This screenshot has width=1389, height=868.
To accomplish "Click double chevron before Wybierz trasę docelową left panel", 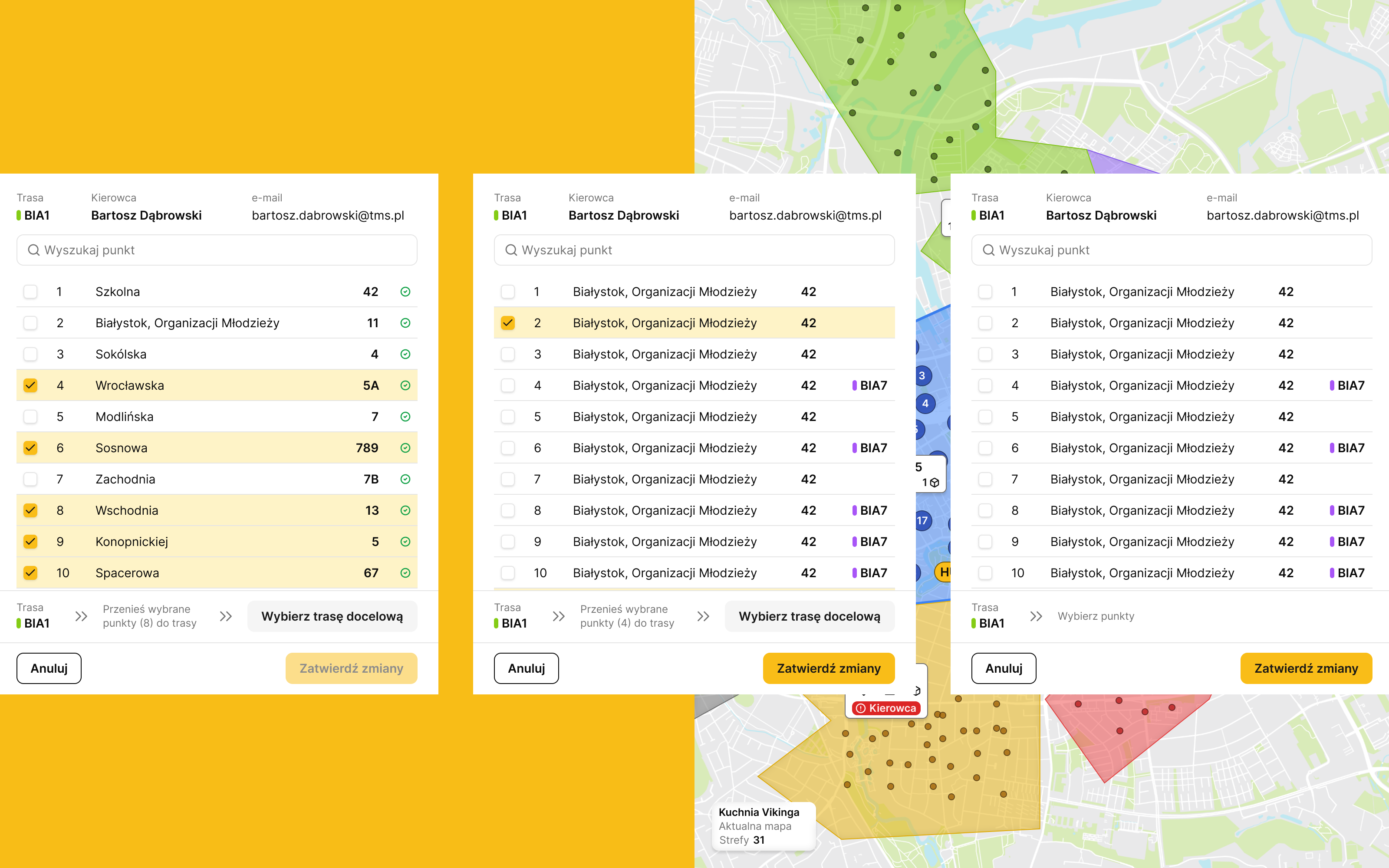I will [226, 617].
